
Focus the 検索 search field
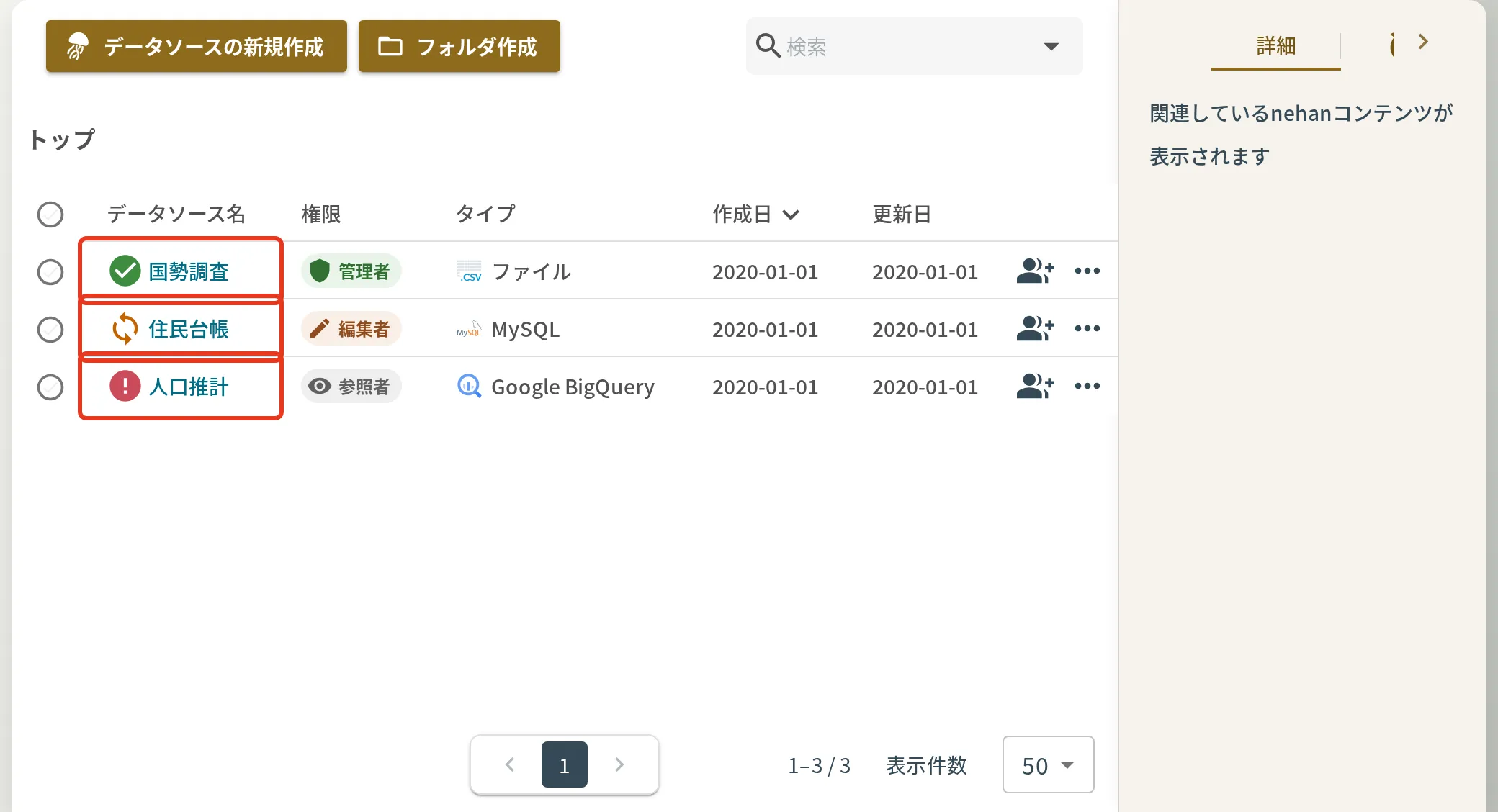(x=914, y=46)
